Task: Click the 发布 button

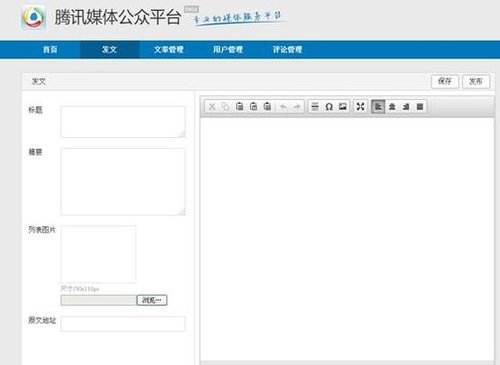Action: pyautogui.click(x=476, y=81)
